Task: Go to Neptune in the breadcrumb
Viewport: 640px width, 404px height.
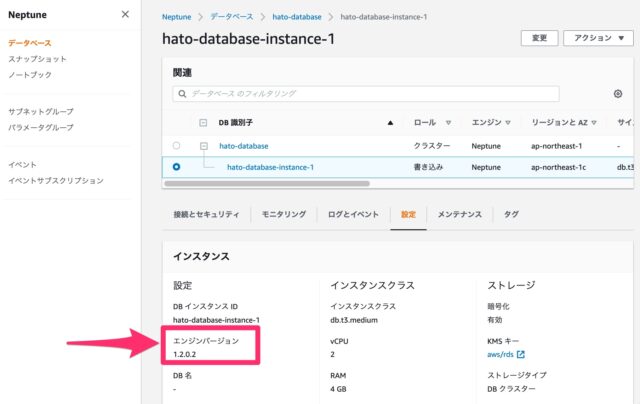Action: tap(176, 17)
